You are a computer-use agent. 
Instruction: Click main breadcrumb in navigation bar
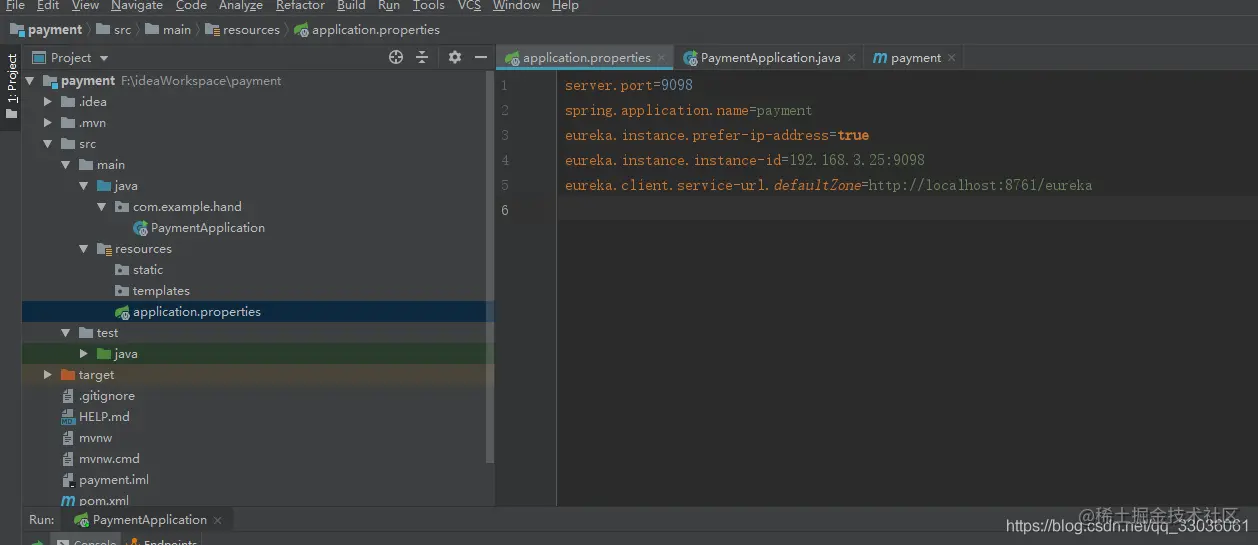coord(168,29)
